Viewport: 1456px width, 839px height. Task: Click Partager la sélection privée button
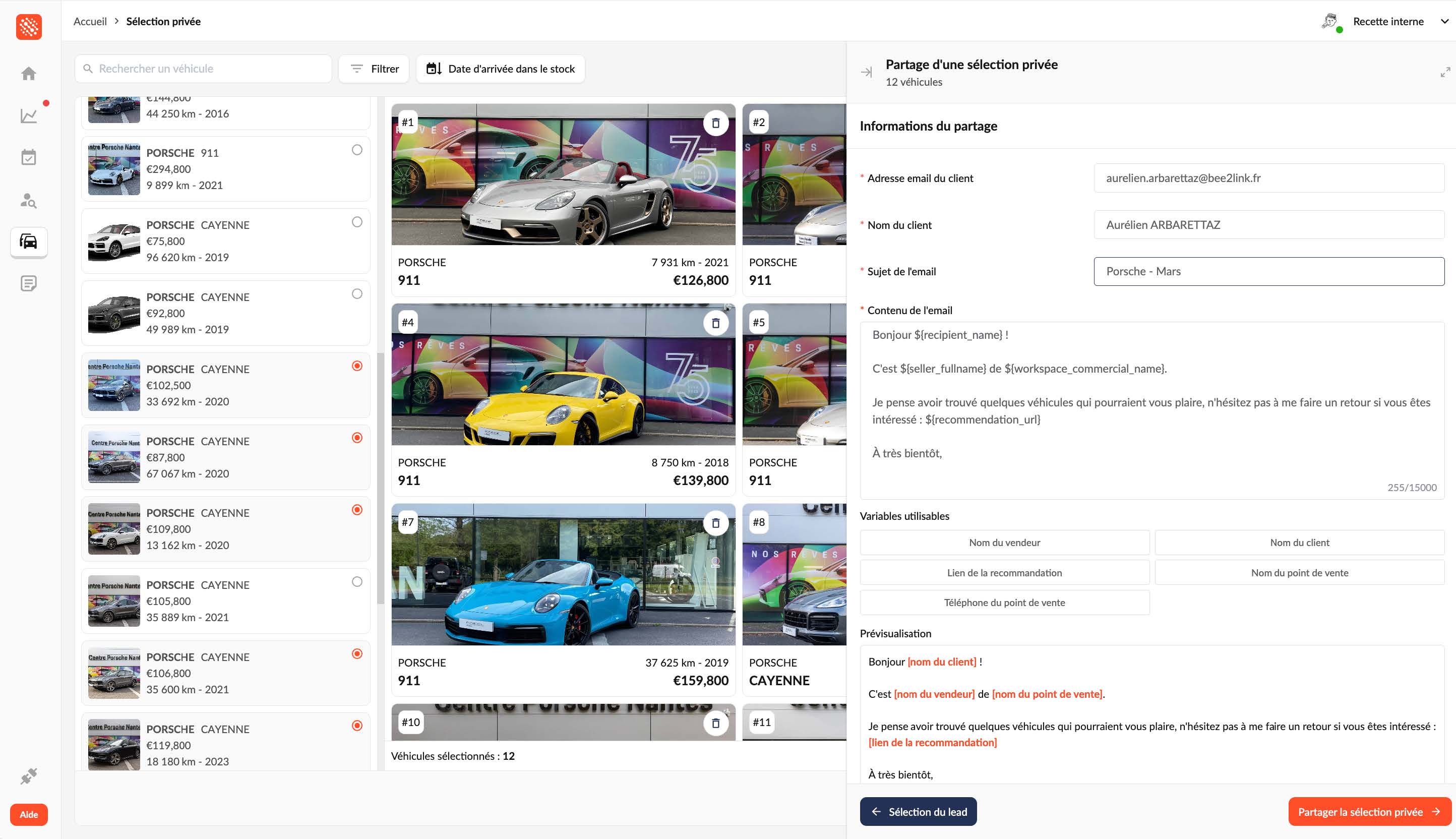[1370, 811]
